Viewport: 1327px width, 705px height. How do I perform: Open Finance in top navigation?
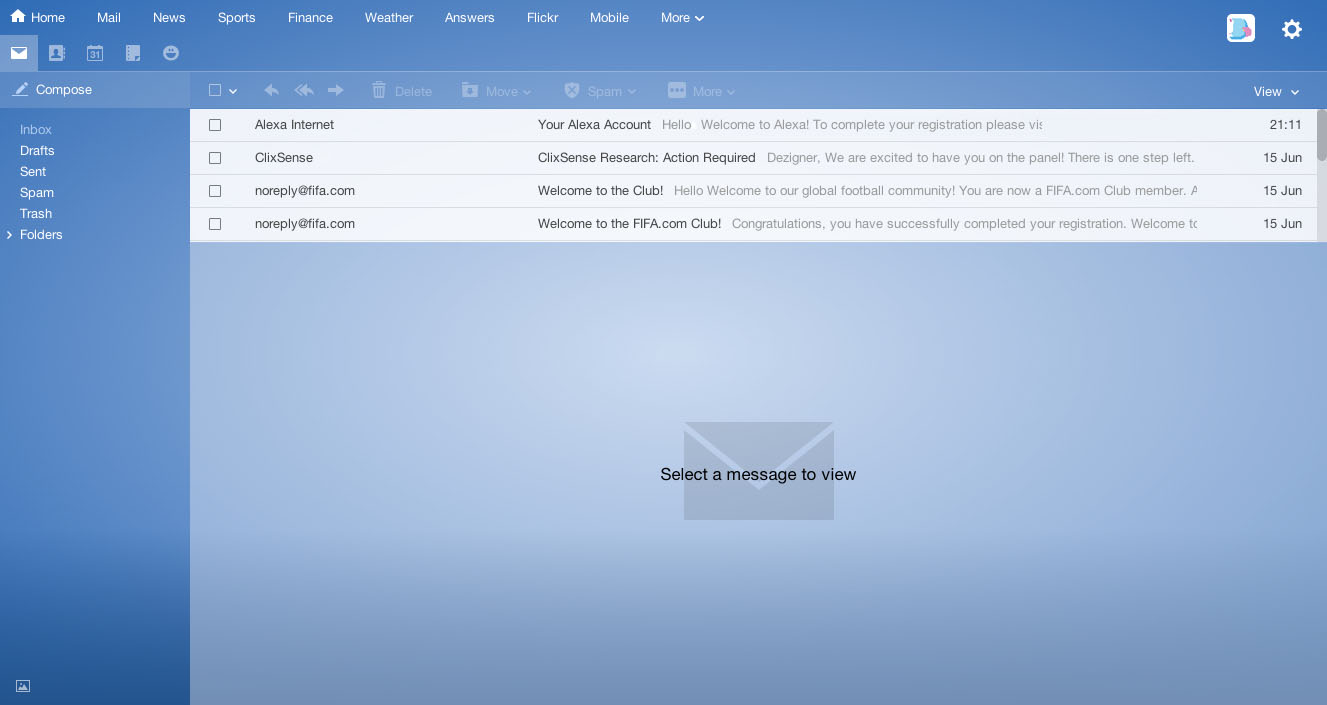tap(310, 17)
